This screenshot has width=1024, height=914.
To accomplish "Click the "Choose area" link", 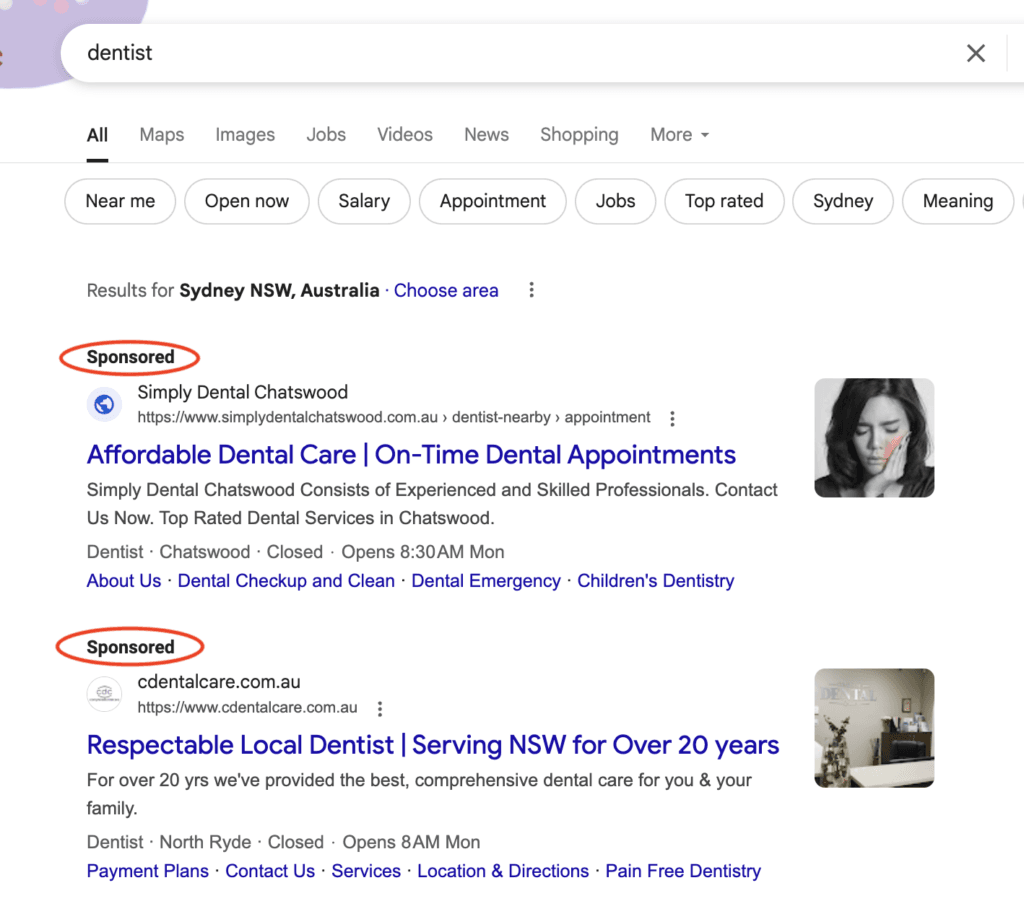I will (446, 291).
